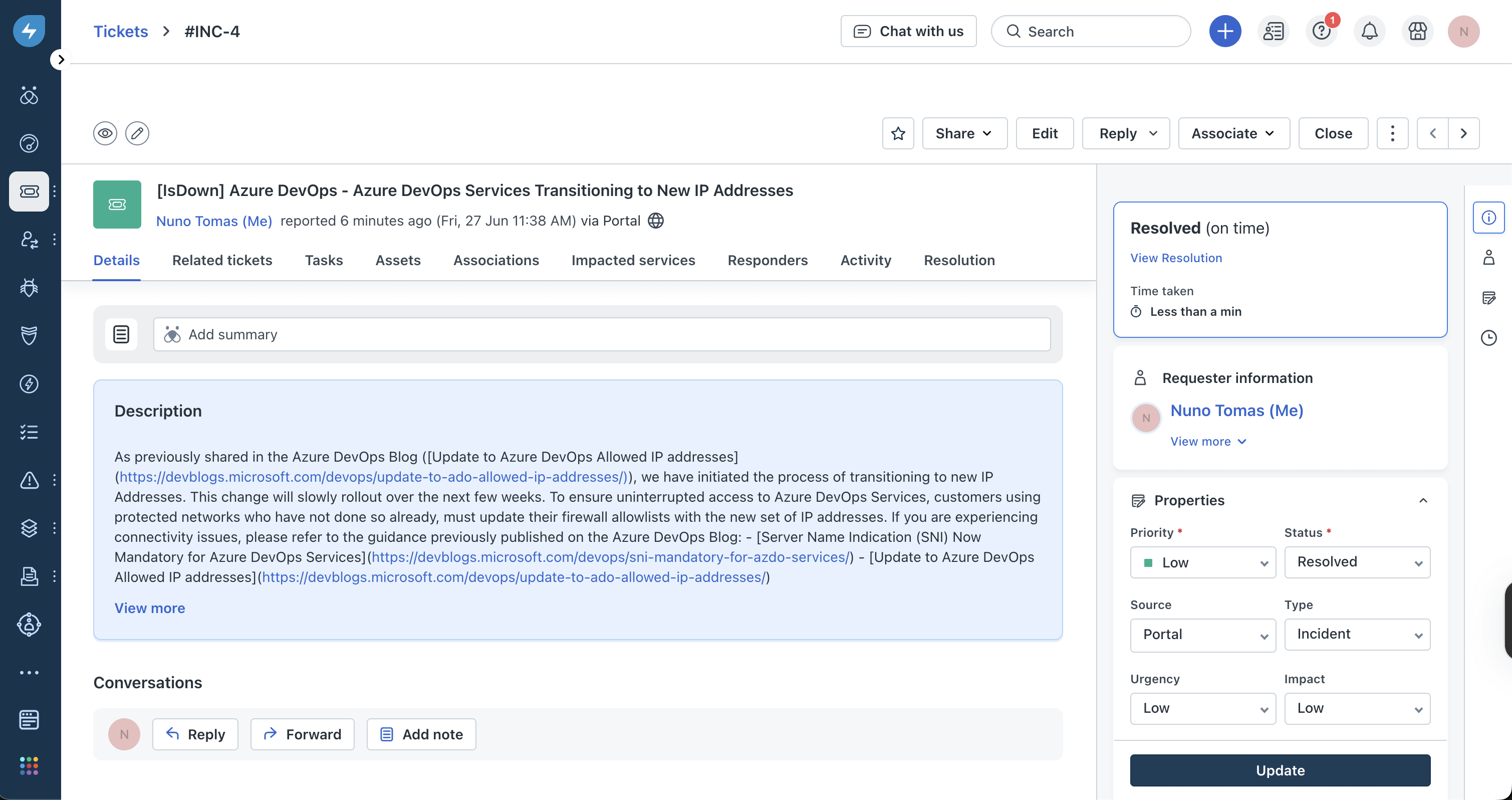The image size is (1512, 800).
Task: Click the Add note button
Action: pyautogui.click(x=421, y=734)
